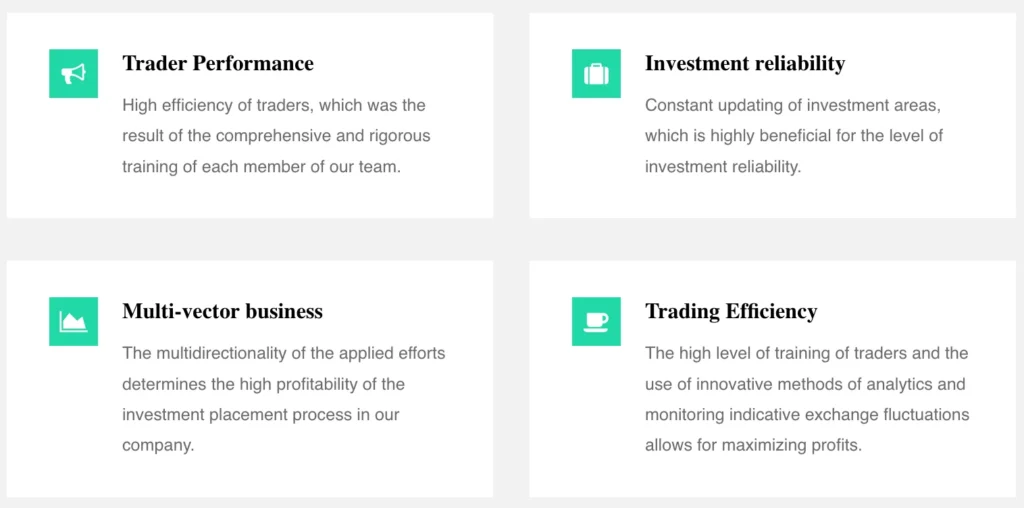This screenshot has height=508, width=1024.
Task: Open the Investment reliability heading
Action: [x=744, y=64]
